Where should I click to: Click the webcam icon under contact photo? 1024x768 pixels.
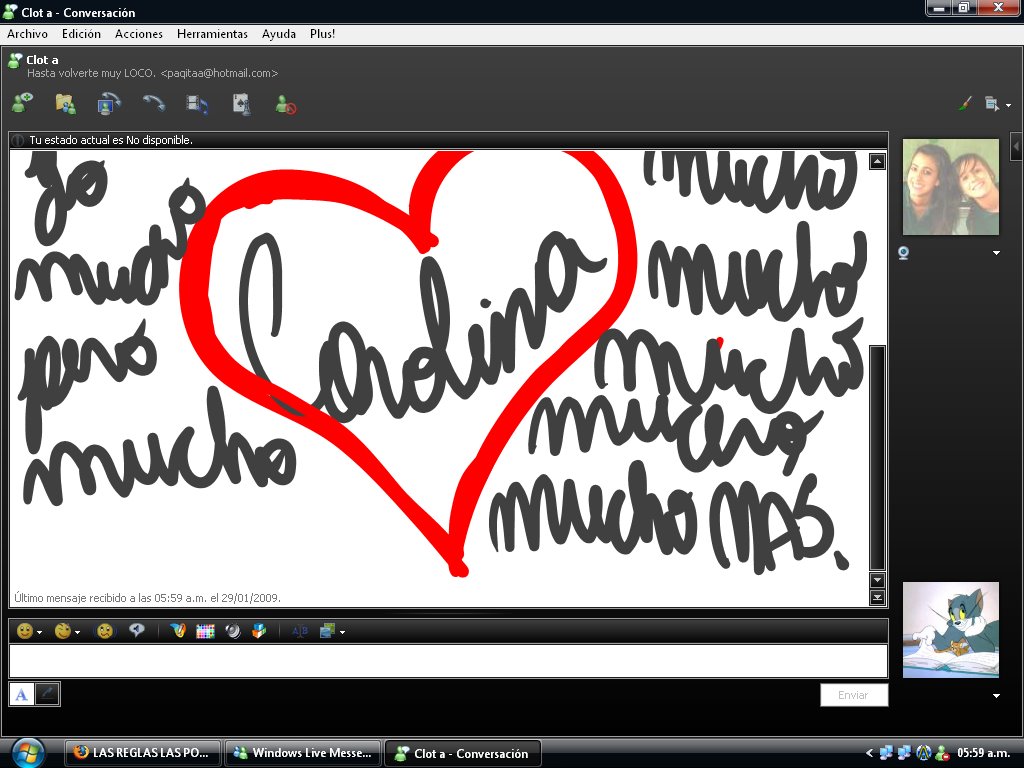904,253
